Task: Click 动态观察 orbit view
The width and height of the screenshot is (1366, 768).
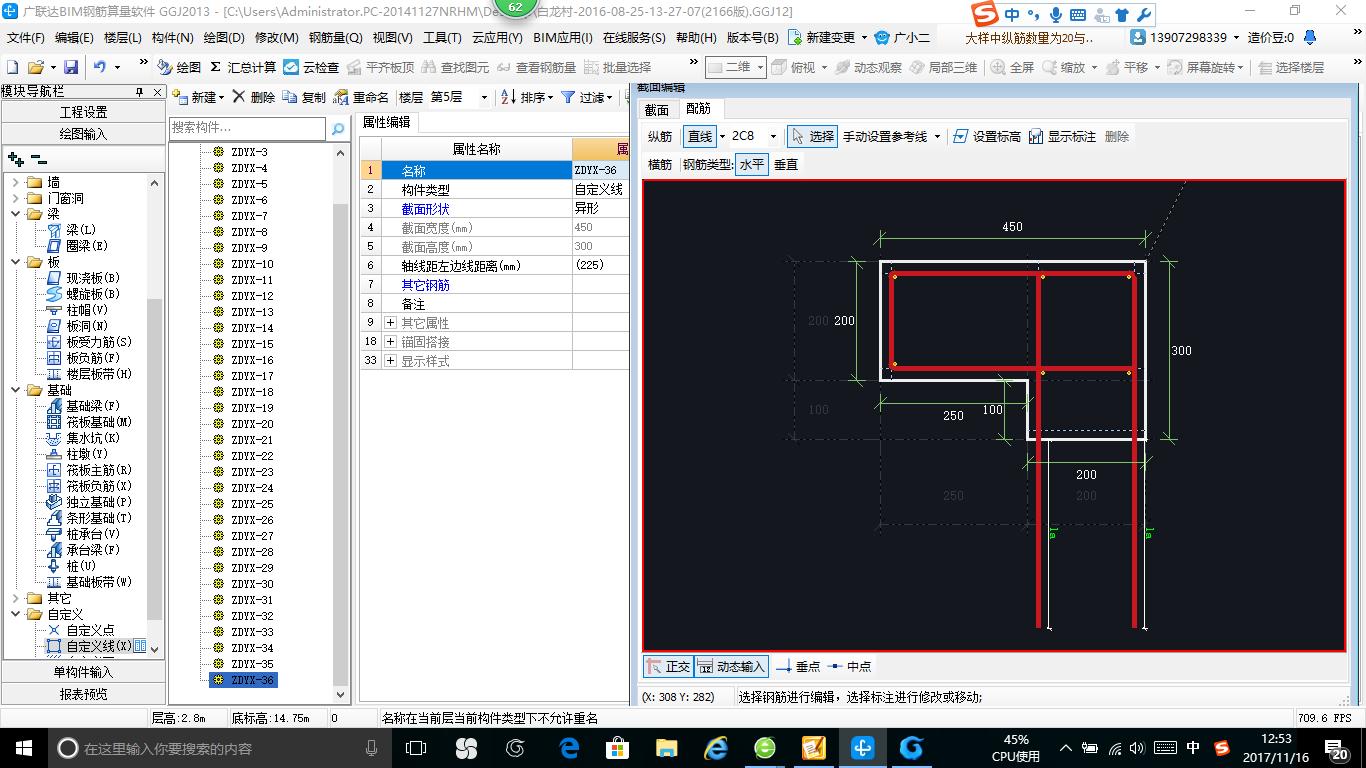Action: [x=868, y=67]
